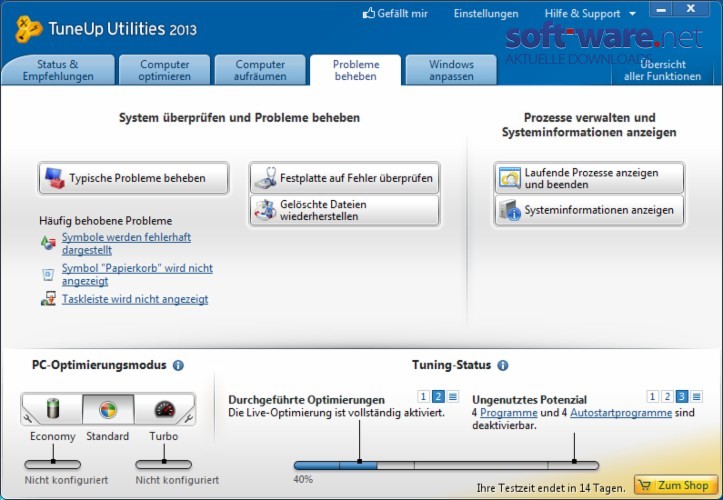This screenshot has width=723, height=500.
Task: Select the Probleme beheben tab
Action: [x=356, y=70]
